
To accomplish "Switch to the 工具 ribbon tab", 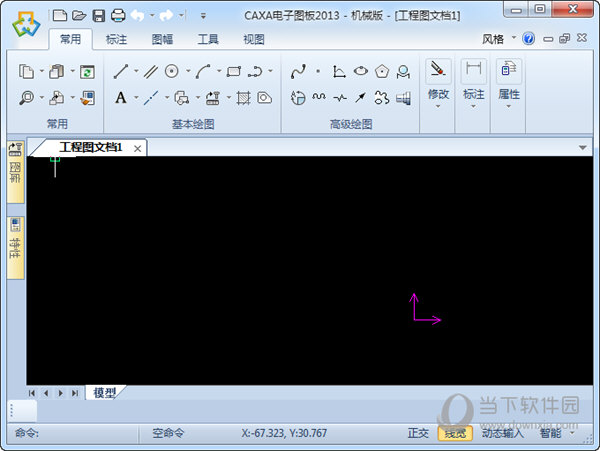I will (208, 39).
